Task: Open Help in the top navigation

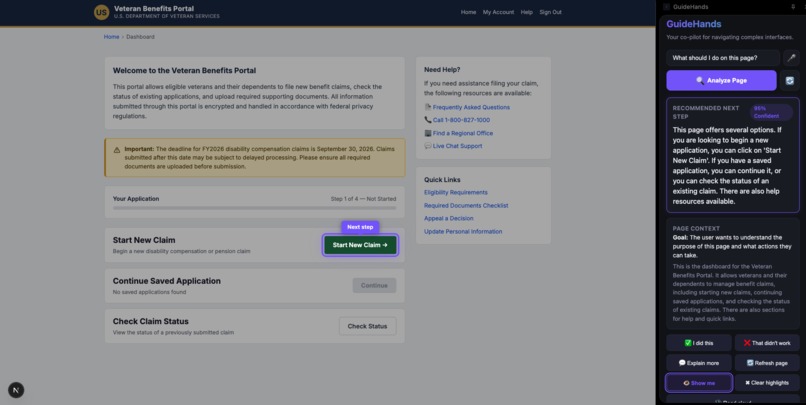Action: [x=526, y=12]
